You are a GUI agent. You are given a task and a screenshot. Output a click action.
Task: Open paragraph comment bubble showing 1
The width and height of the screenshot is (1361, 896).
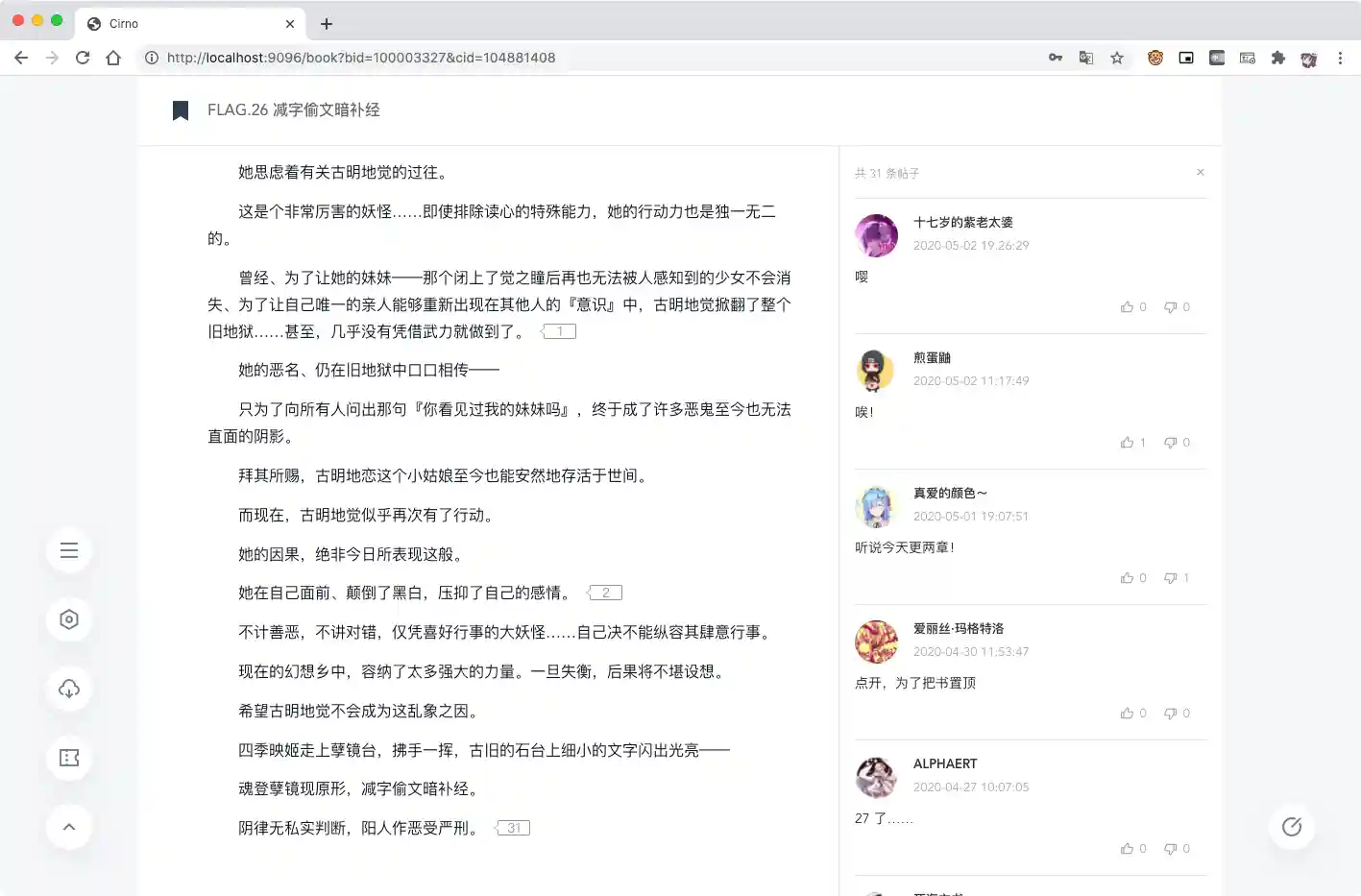(x=559, y=331)
